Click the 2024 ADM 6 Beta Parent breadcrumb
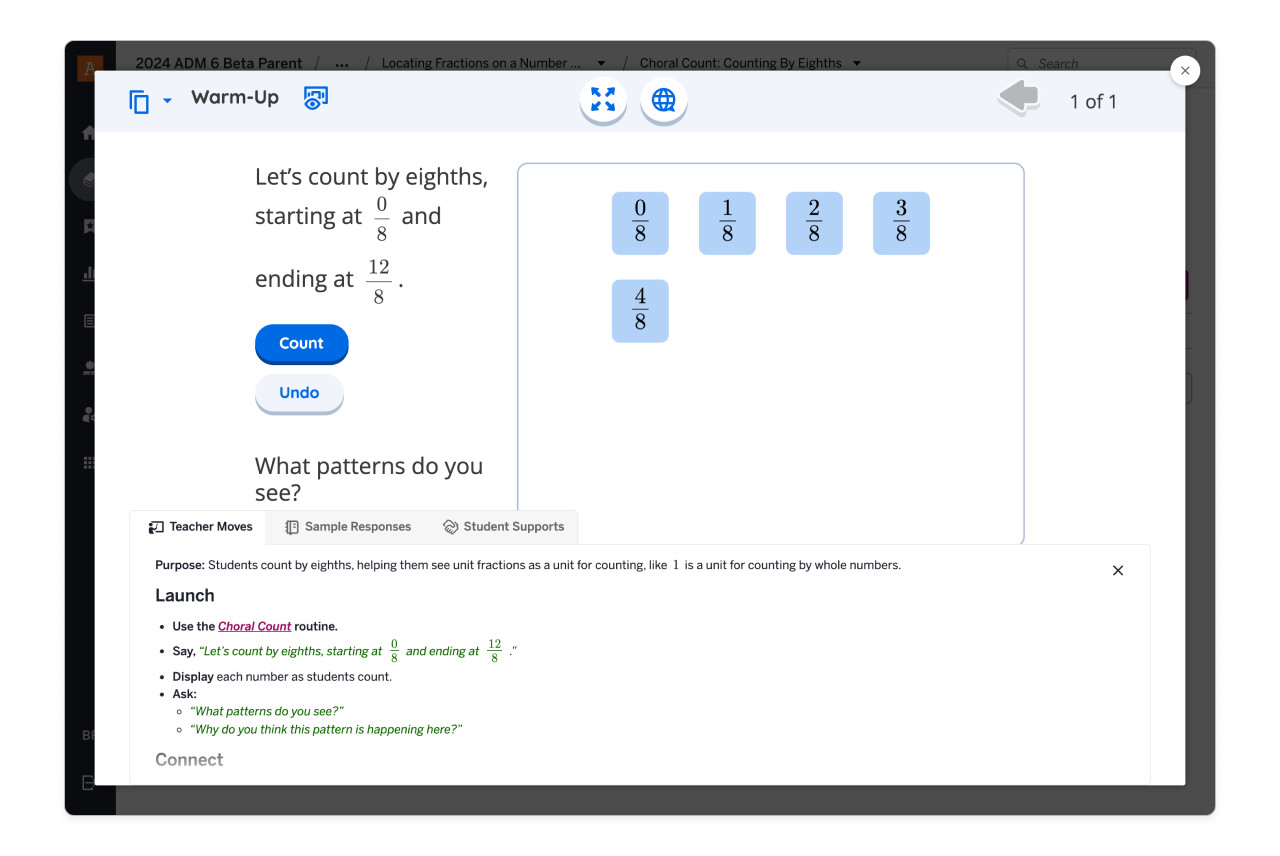The height and width of the screenshot is (856, 1280). coord(219,63)
